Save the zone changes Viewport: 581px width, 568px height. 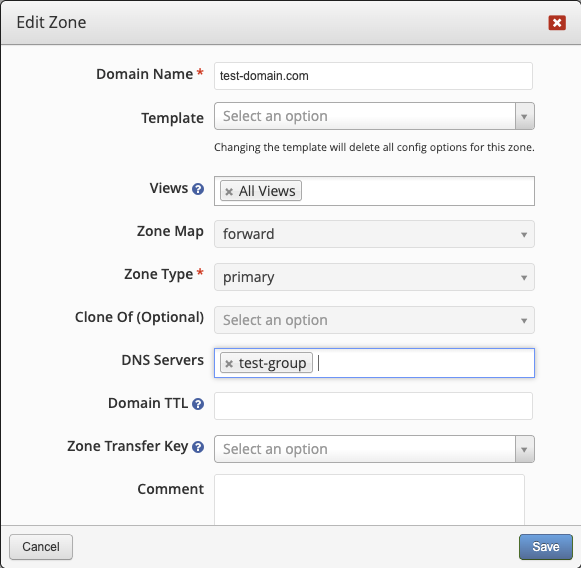pos(546,547)
